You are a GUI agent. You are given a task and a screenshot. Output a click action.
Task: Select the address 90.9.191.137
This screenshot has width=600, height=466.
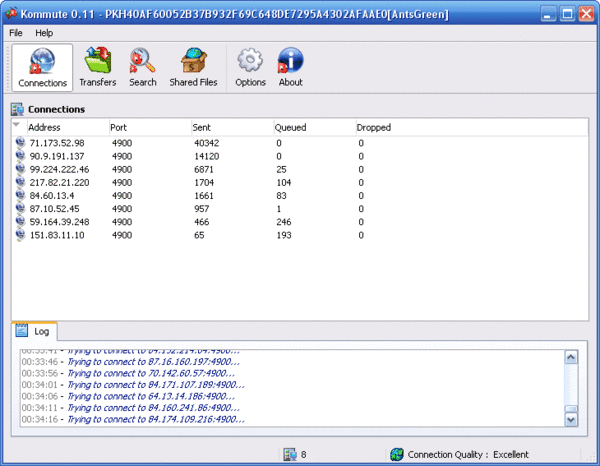(x=57, y=156)
